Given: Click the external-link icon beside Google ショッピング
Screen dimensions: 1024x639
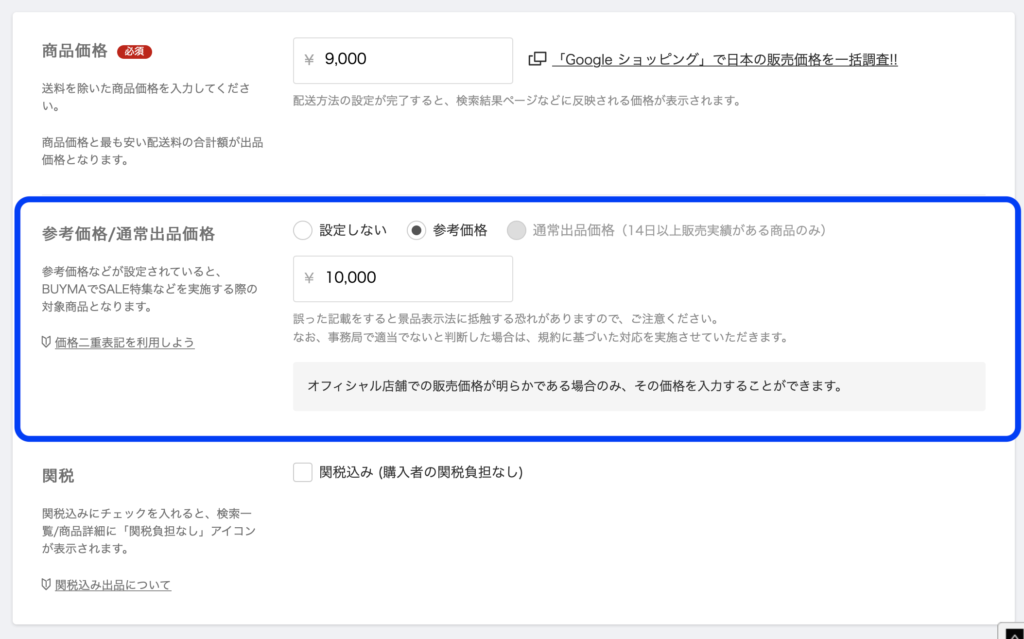Looking at the screenshot, I should (537, 59).
